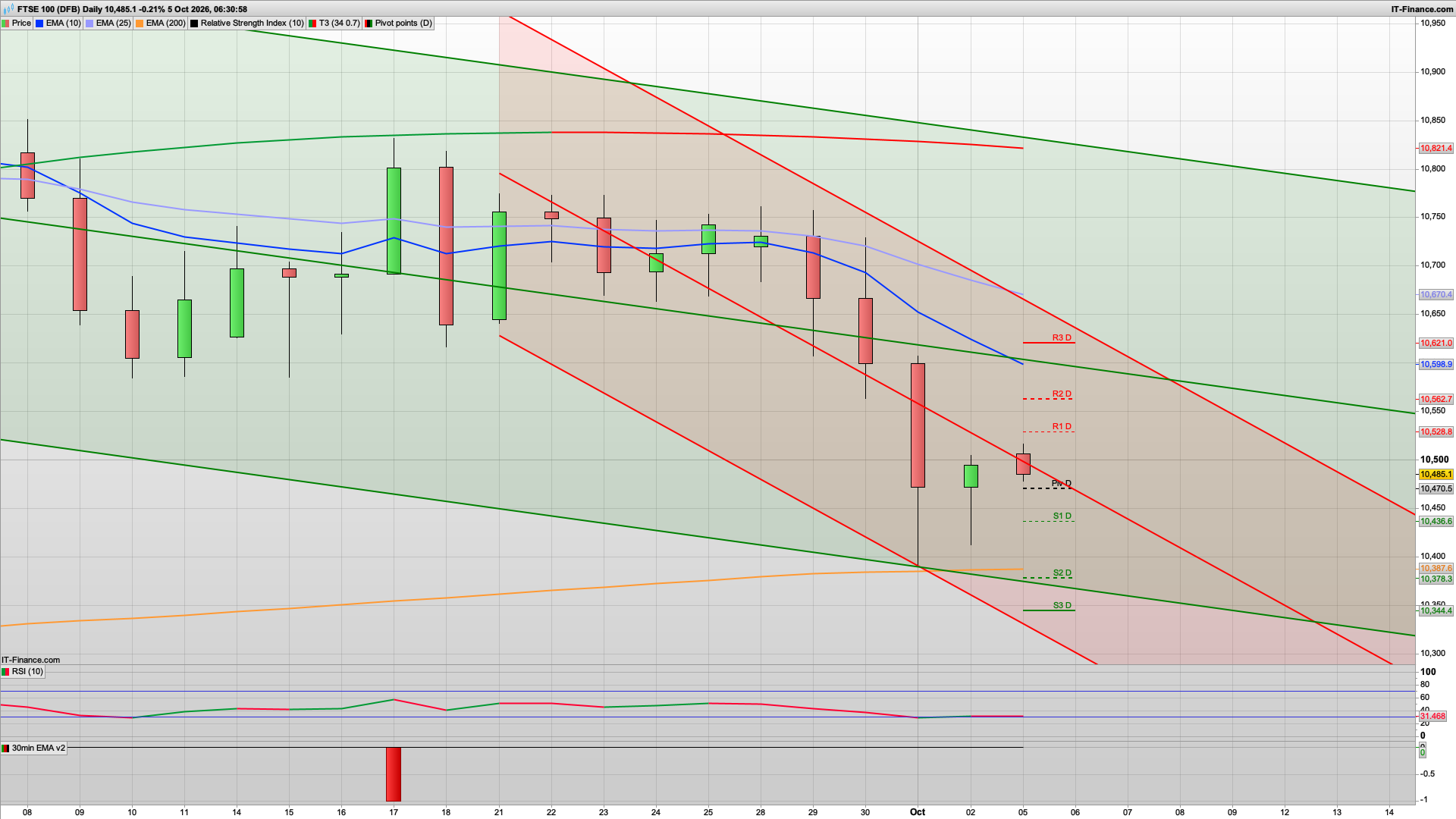Click the pivot price label 10,470.5
Image resolution: width=1456 pixels, height=819 pixels.
(1436, 488)
